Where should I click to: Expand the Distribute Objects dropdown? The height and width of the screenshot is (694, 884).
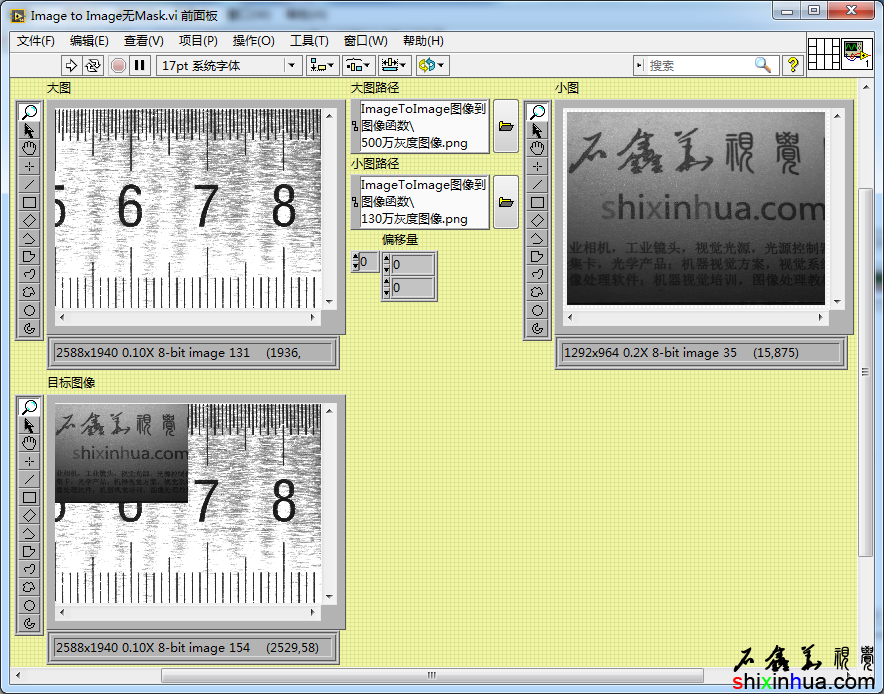tap(358, 65)
